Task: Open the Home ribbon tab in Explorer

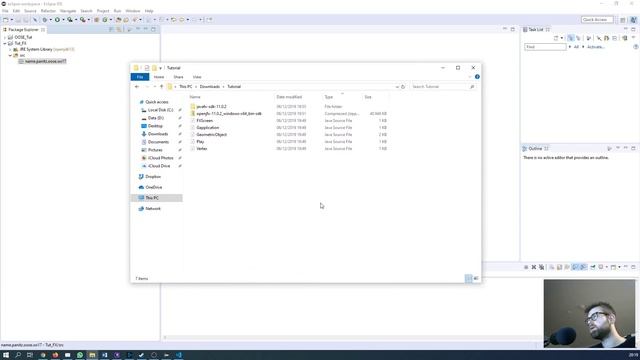Action: click(159, 77)
